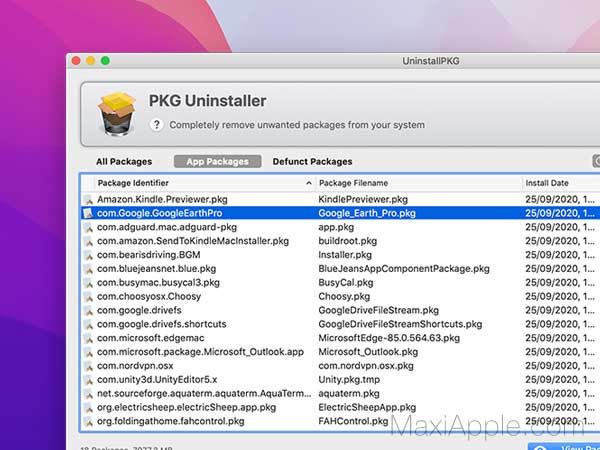The width and height of the screenshot is (600, 450).
Task: Switch to the All Packages tab
Action: tap(124, 161)
